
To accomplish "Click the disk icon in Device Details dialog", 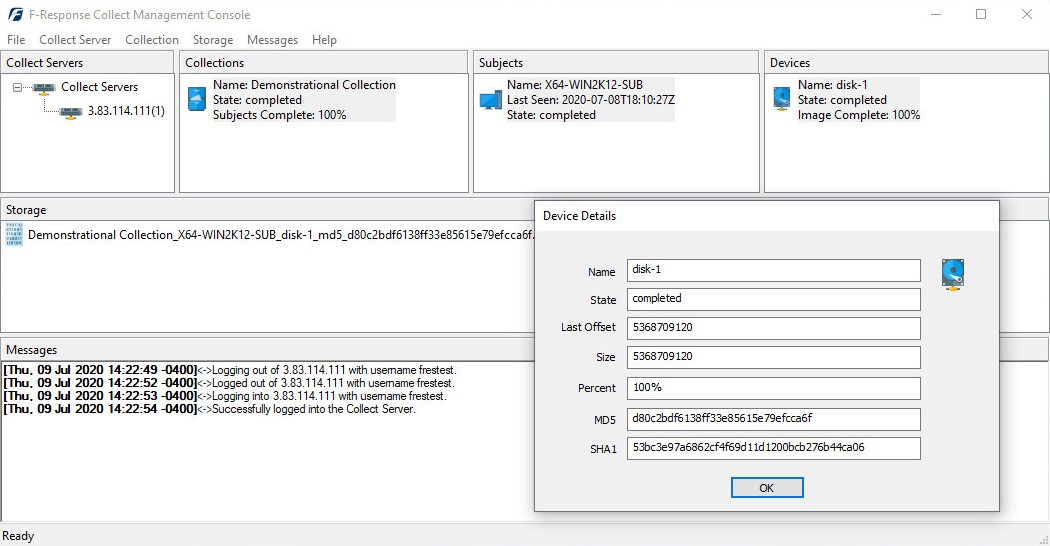I will (x=953, y=275).
